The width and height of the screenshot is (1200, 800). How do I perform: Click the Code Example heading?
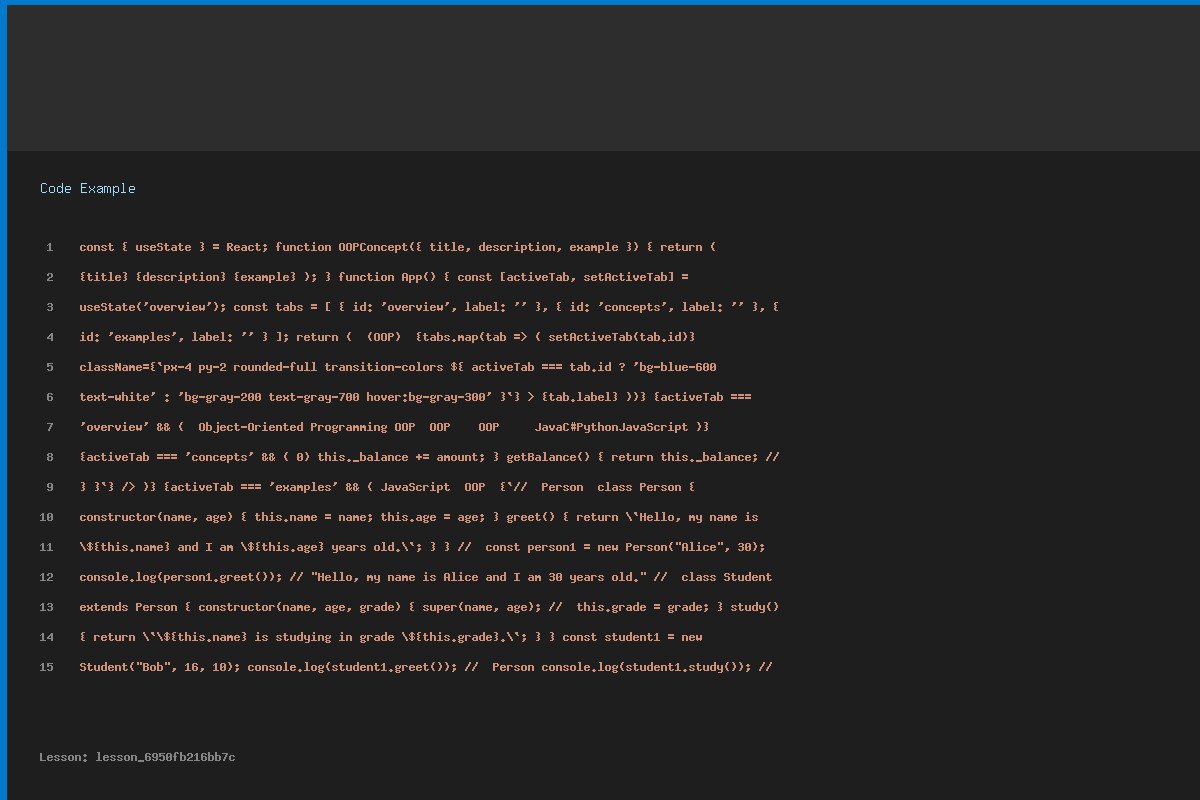pyautogui.click(x=88, y=188)
